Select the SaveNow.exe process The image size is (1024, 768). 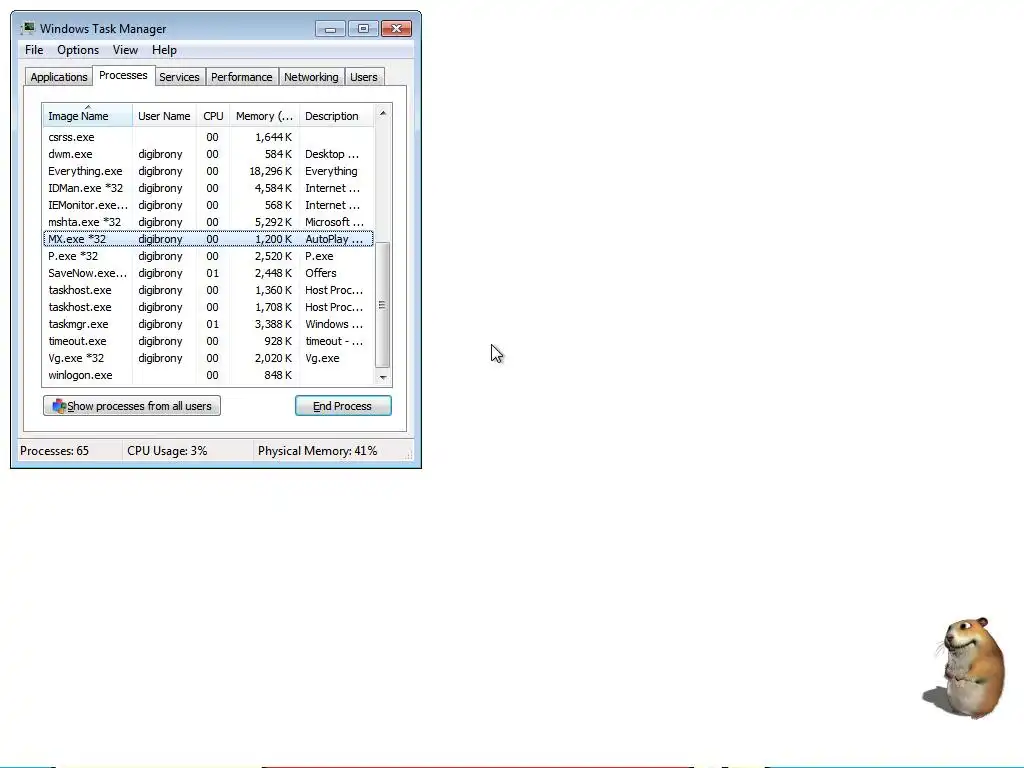[208, 273]
